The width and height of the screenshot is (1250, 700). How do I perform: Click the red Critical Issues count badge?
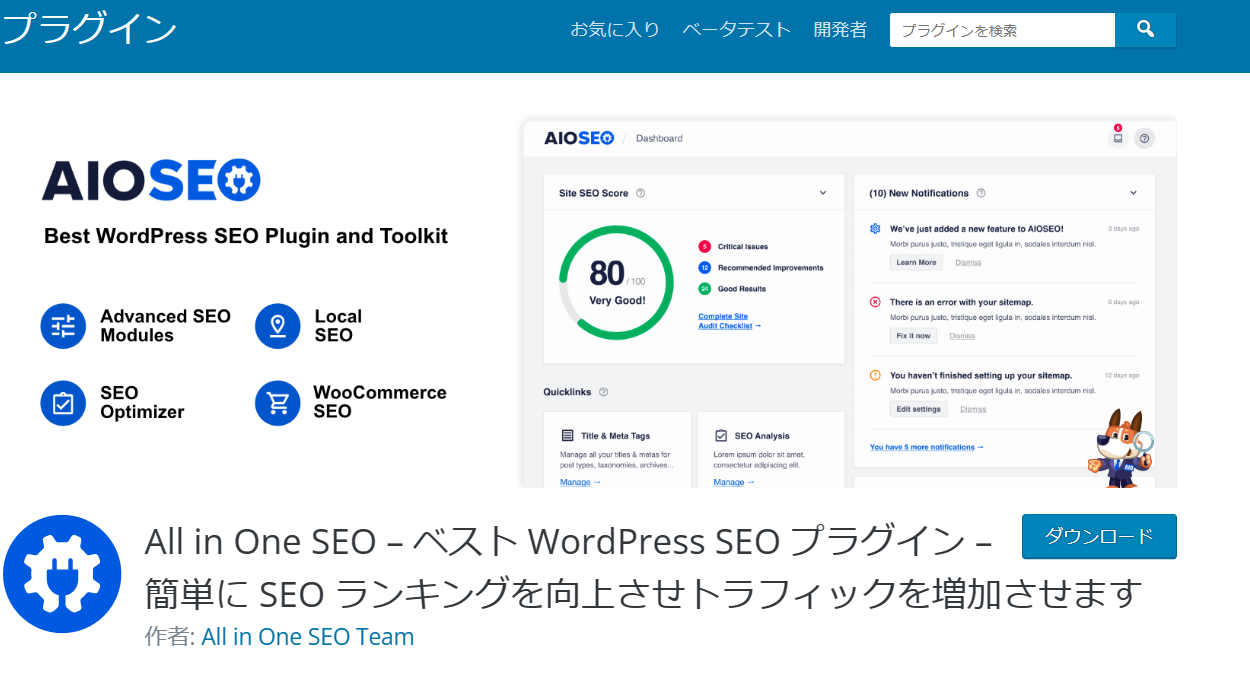704,246
